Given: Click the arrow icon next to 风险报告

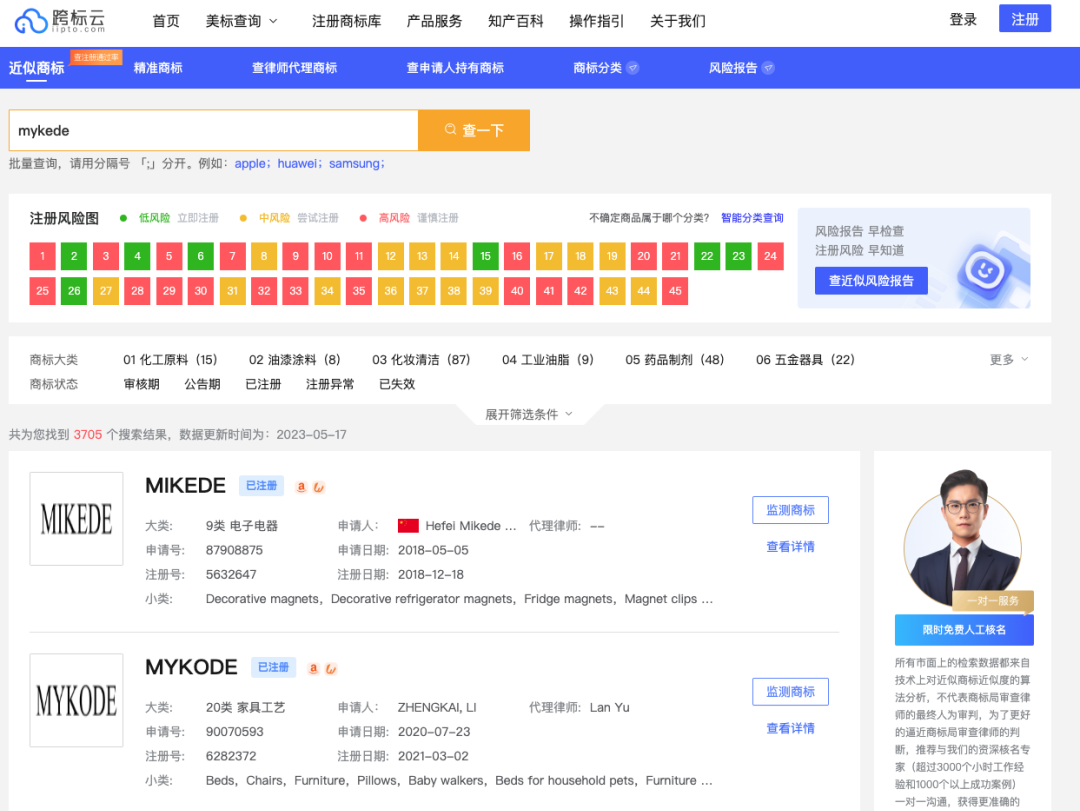Looking at the screenshot, I should (768, 68).
